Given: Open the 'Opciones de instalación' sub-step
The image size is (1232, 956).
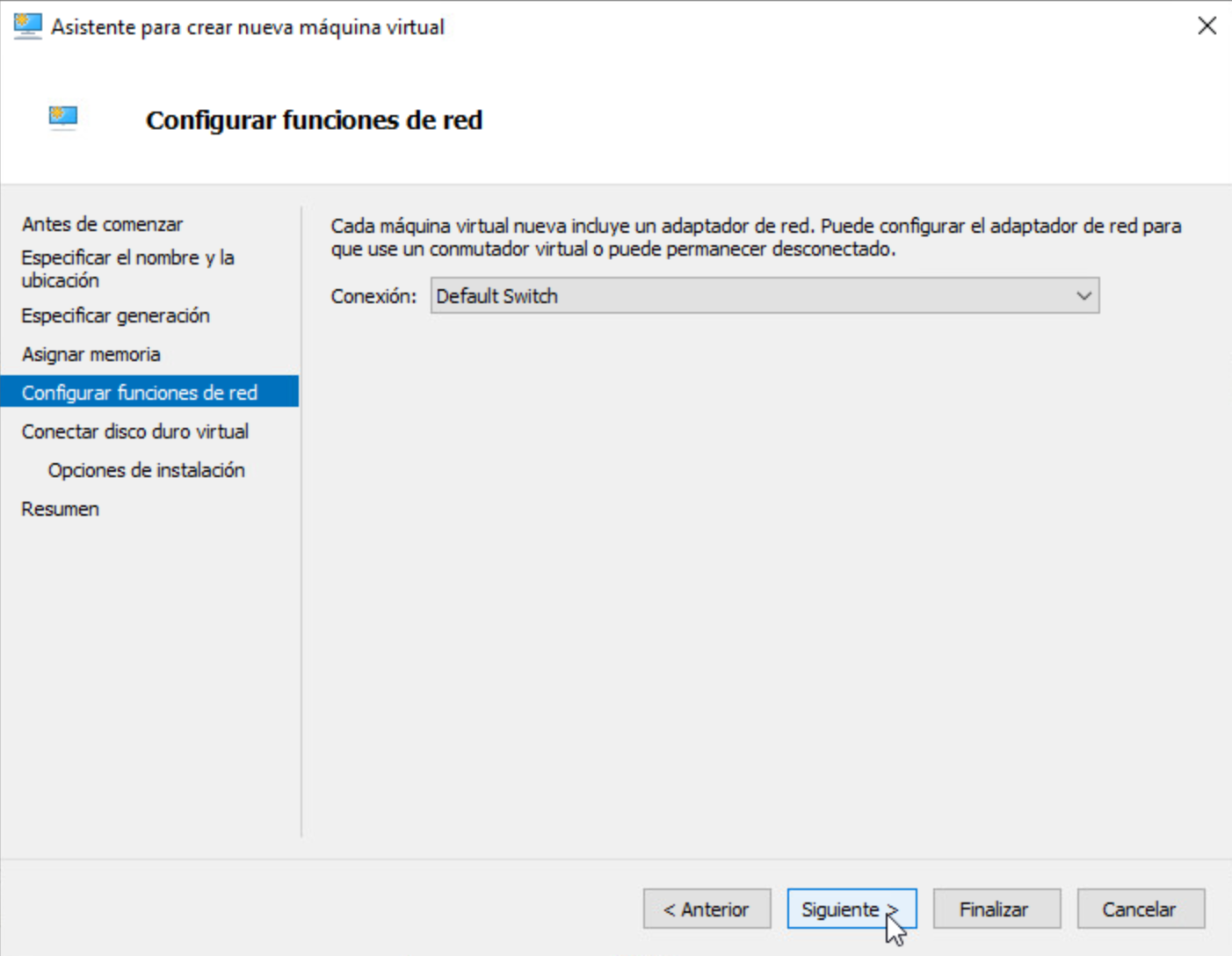Looking at the screenshot, I should [x=146, y=470].
